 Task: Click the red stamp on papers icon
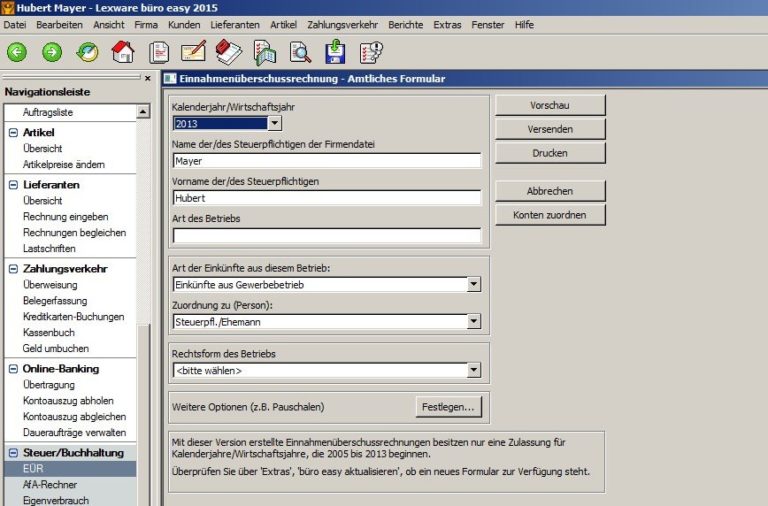pyautogui.click(x=228, y=52)
